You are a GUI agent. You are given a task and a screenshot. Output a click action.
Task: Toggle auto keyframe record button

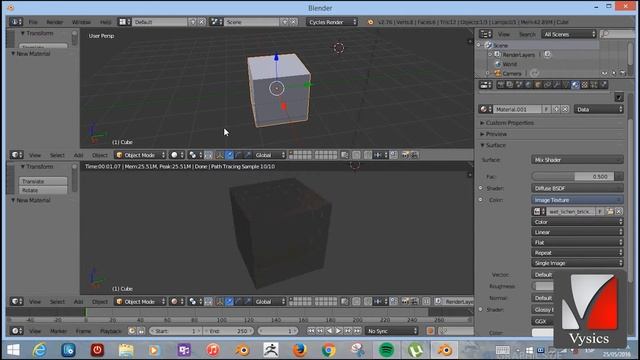point(430,331)
